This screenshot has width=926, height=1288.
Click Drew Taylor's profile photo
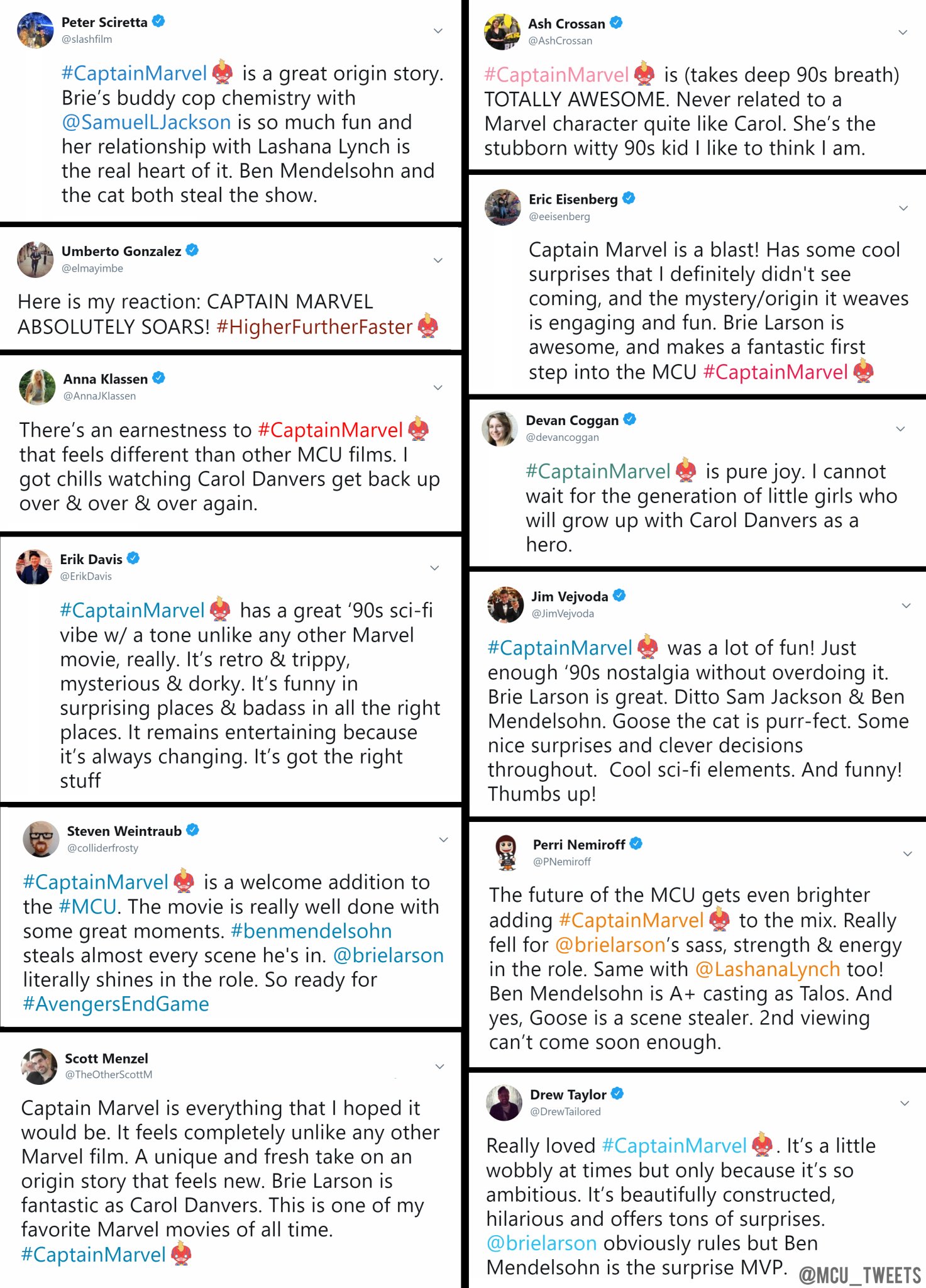(504, 1102)
